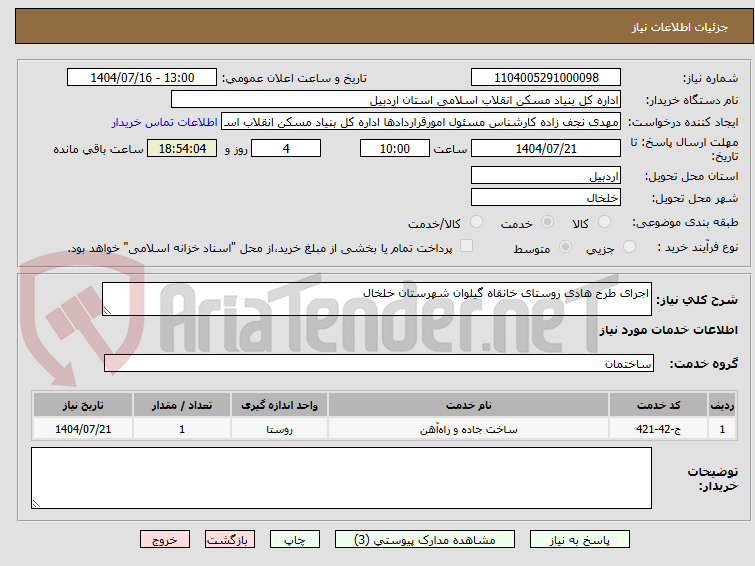The height and width of the screenshot is (566, 755).
Task: Click the نام خدمت column header
Action: pyautogui.click(x=469, y=405)
